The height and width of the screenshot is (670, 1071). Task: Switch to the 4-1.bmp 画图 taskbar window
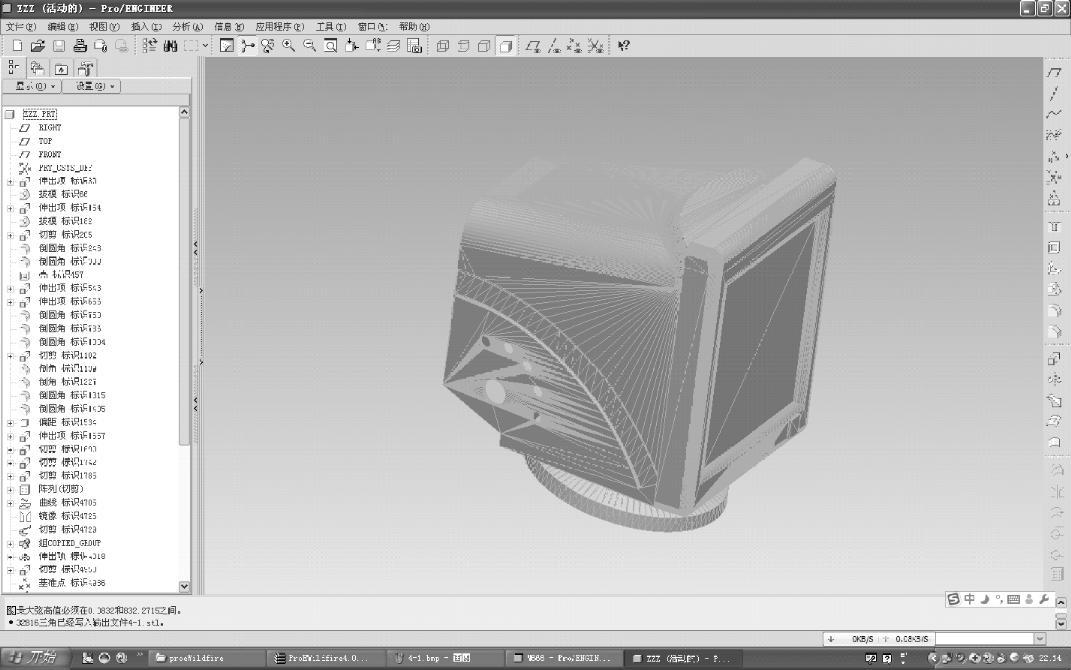(447, 658)
